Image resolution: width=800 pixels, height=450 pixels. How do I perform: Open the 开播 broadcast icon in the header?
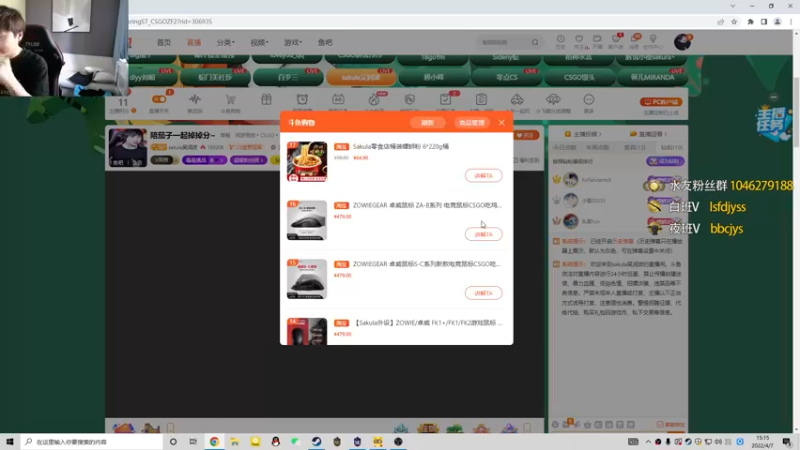click(597, 41)
